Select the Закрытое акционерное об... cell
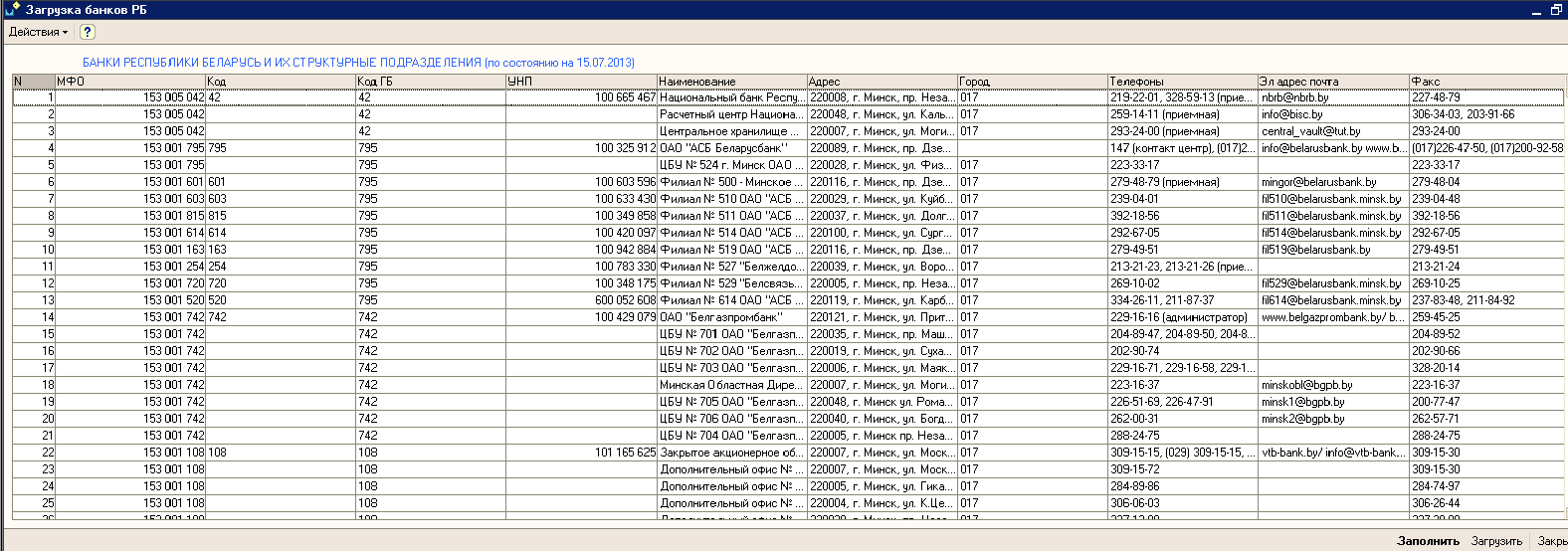 pos(731,453)
